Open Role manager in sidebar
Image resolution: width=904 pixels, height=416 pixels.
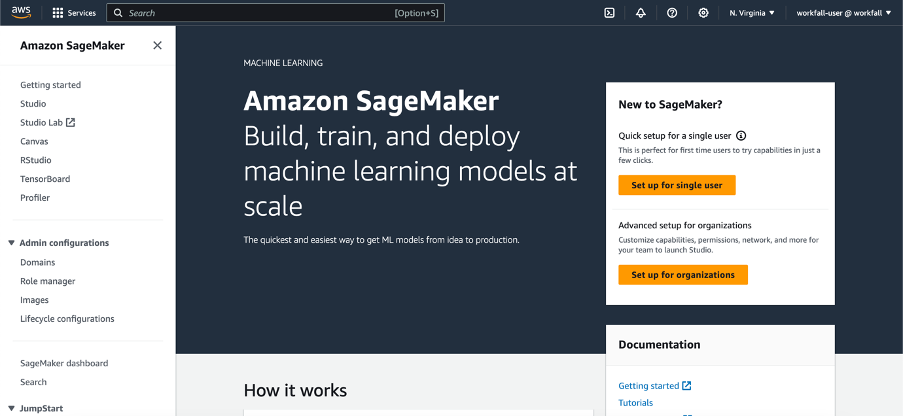click(x=48, y=281)
